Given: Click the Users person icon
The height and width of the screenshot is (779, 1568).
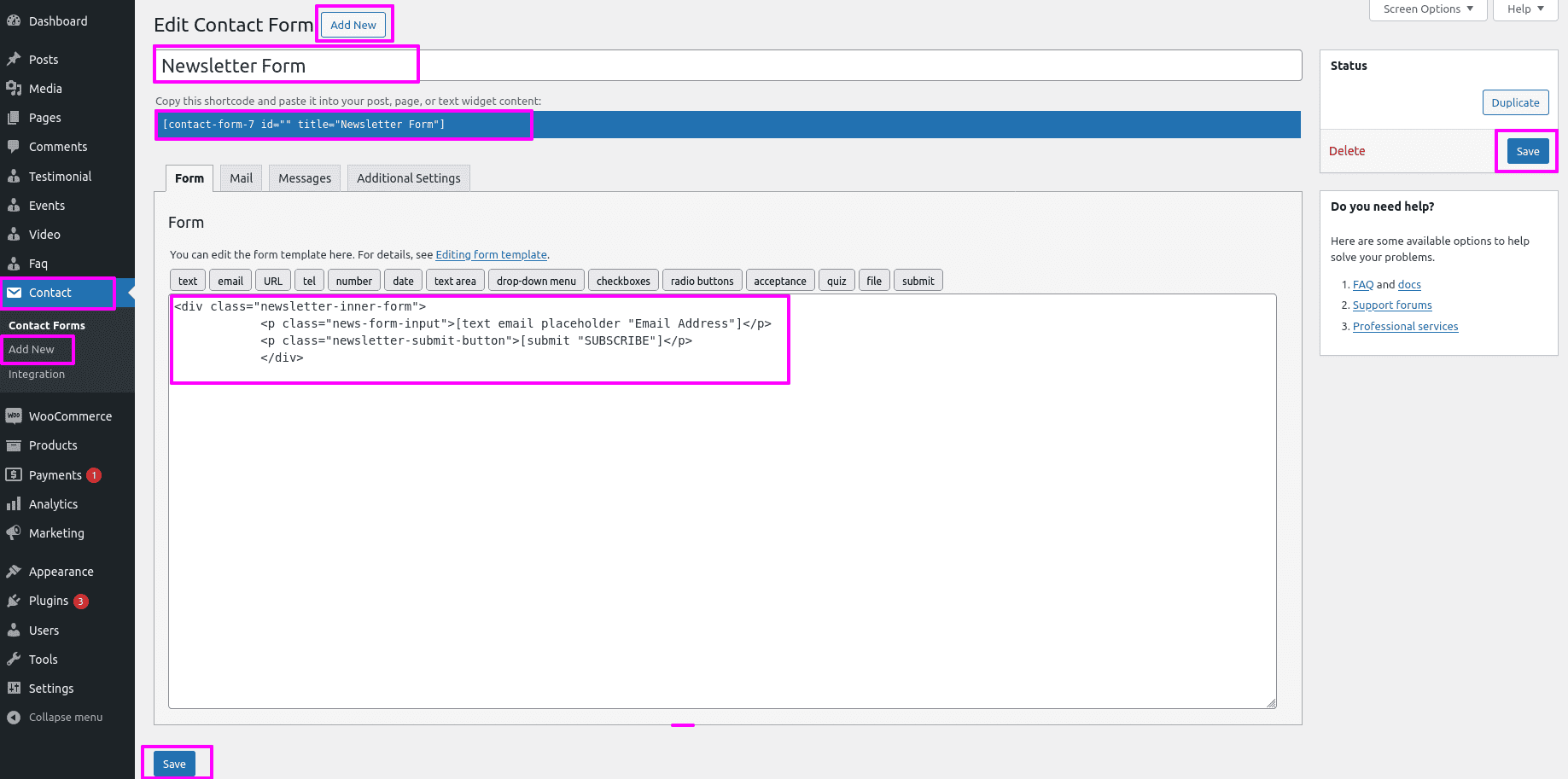Looking at the screenshot, I should tap(14, 630).
